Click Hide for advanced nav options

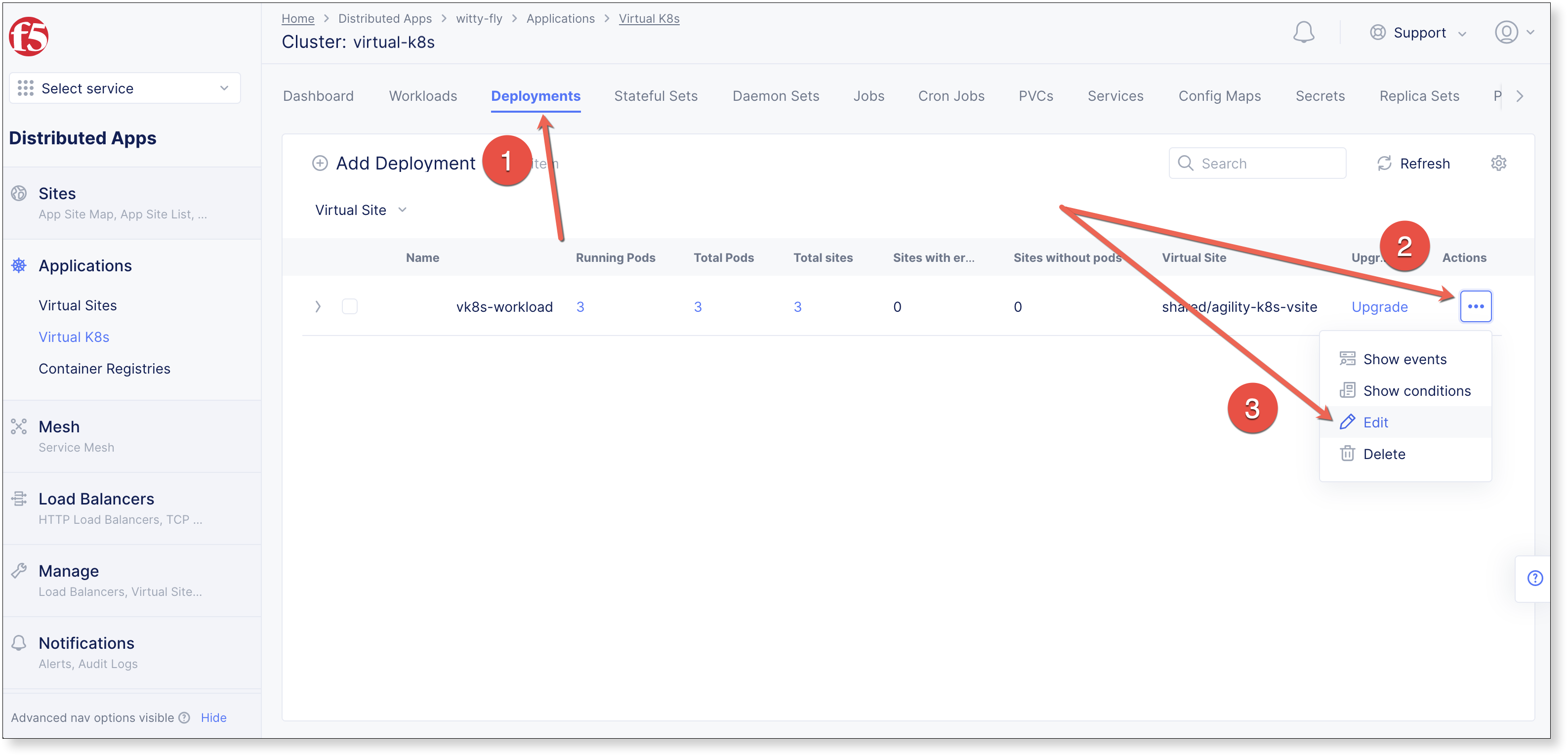[x=213, y=717]
